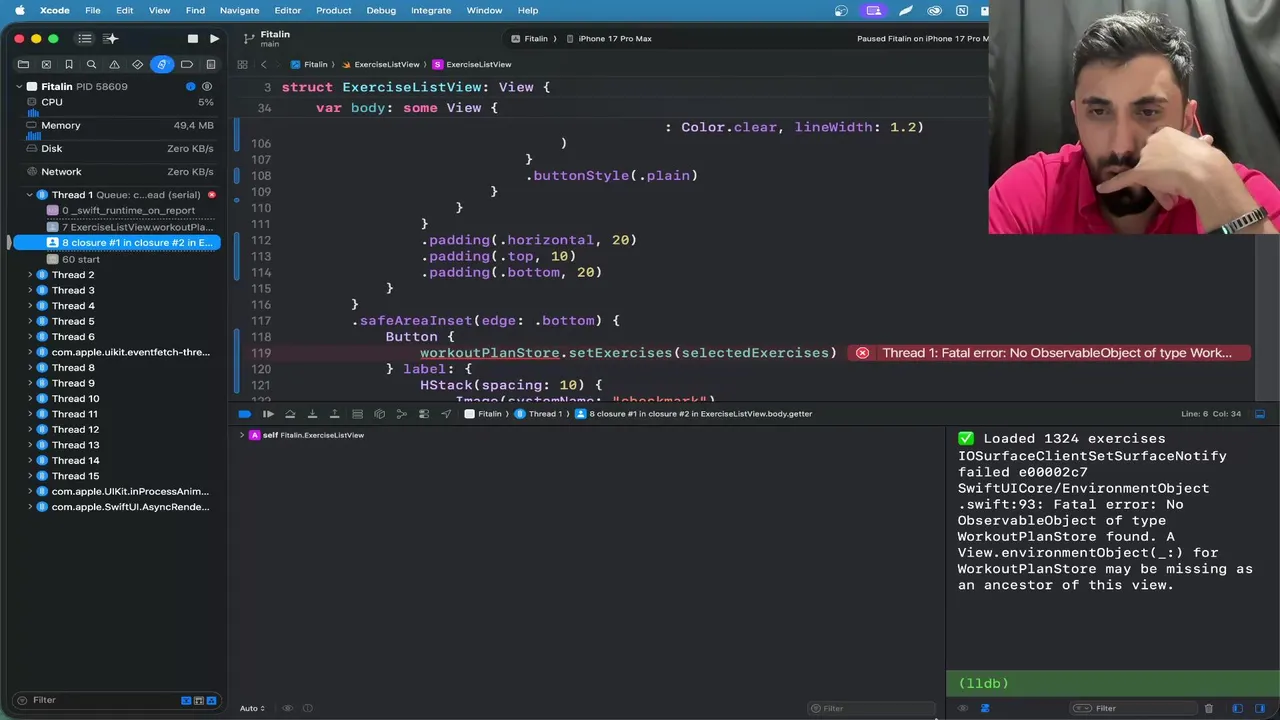
Task: Continue program execution in debug bar
Action: click(x=268, y=414)
